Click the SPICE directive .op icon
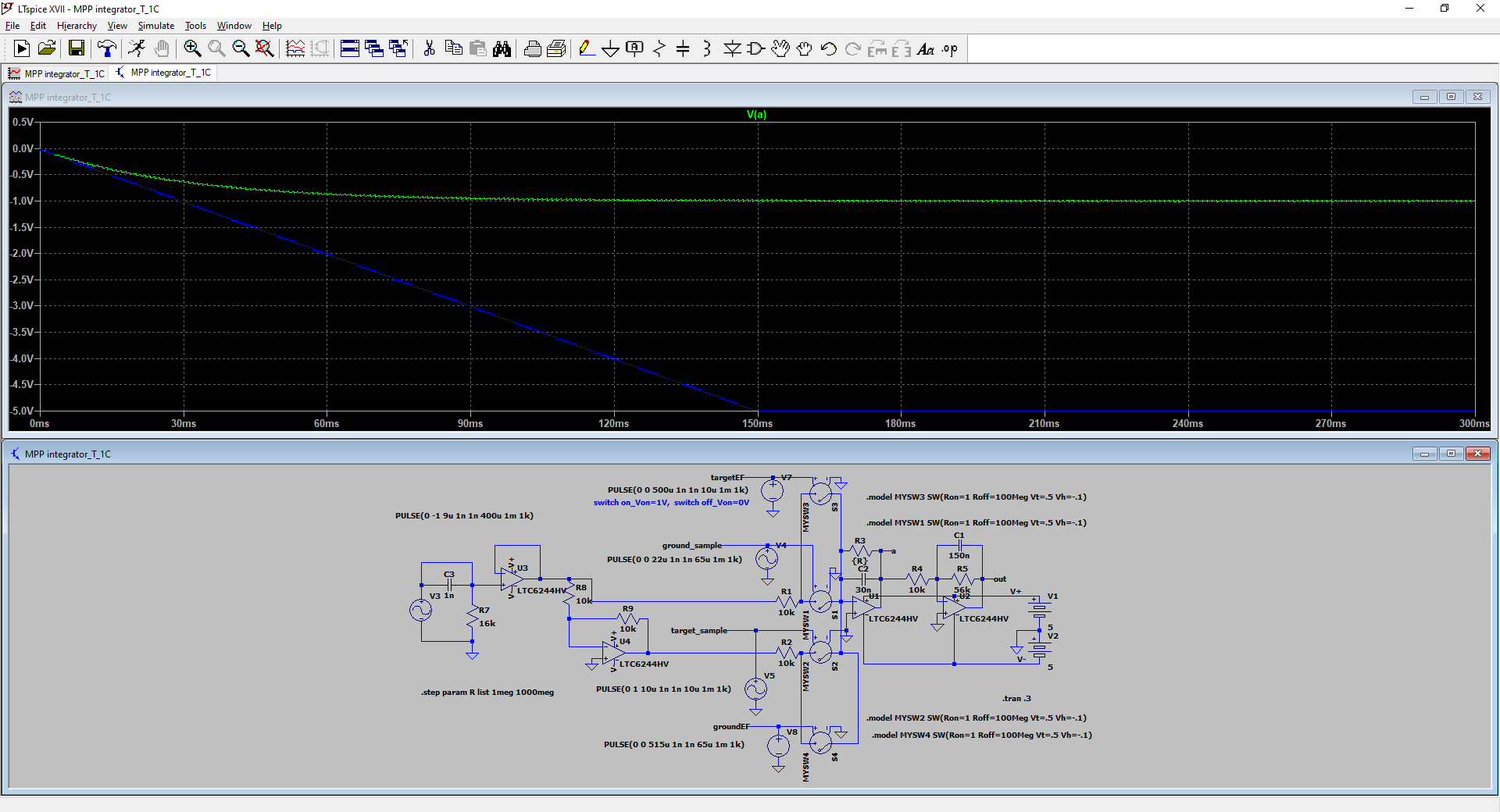The image size is (1500, 812). pos(949,49)
